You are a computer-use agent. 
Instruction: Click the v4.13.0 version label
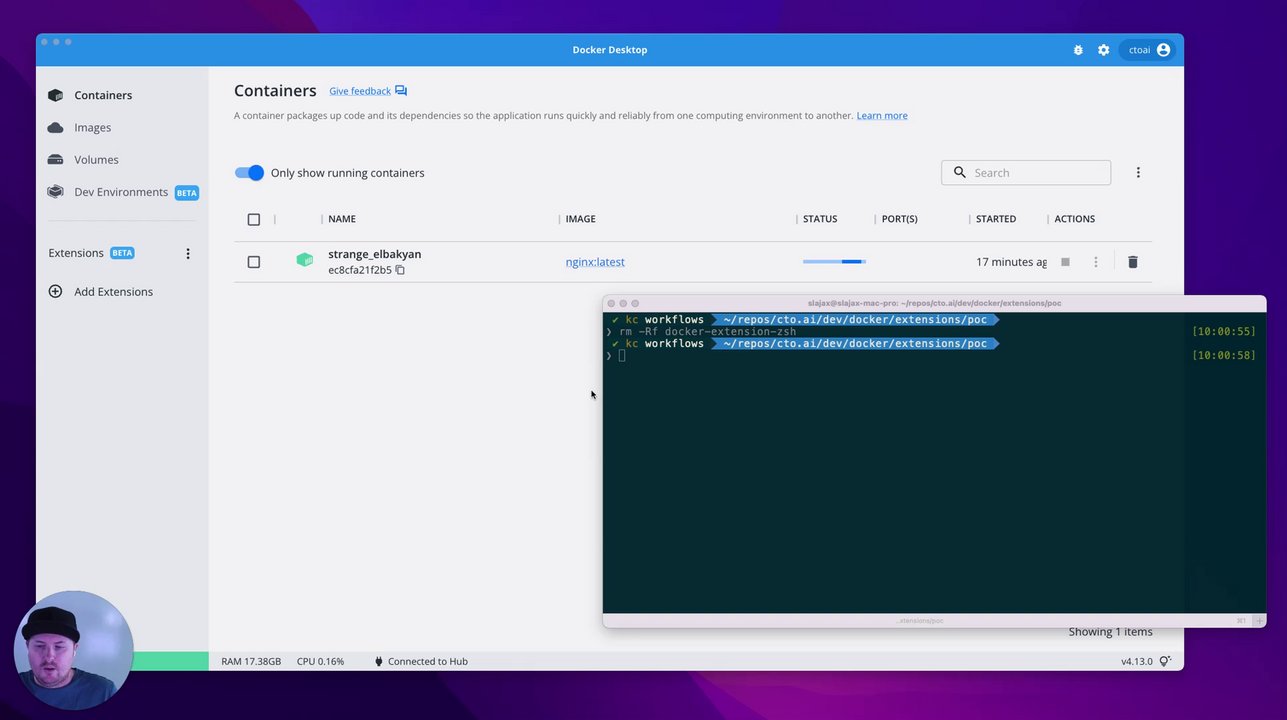[1137, 662]
